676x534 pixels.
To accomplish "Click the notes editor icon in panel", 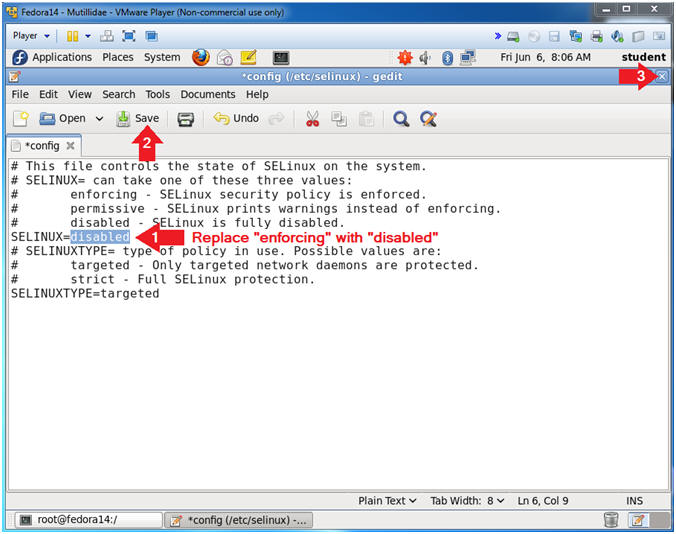I will click(249, 57).
